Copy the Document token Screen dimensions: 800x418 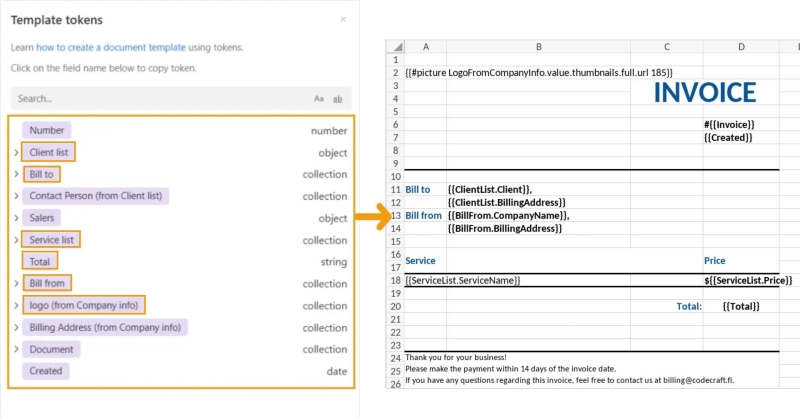point(51,349)
